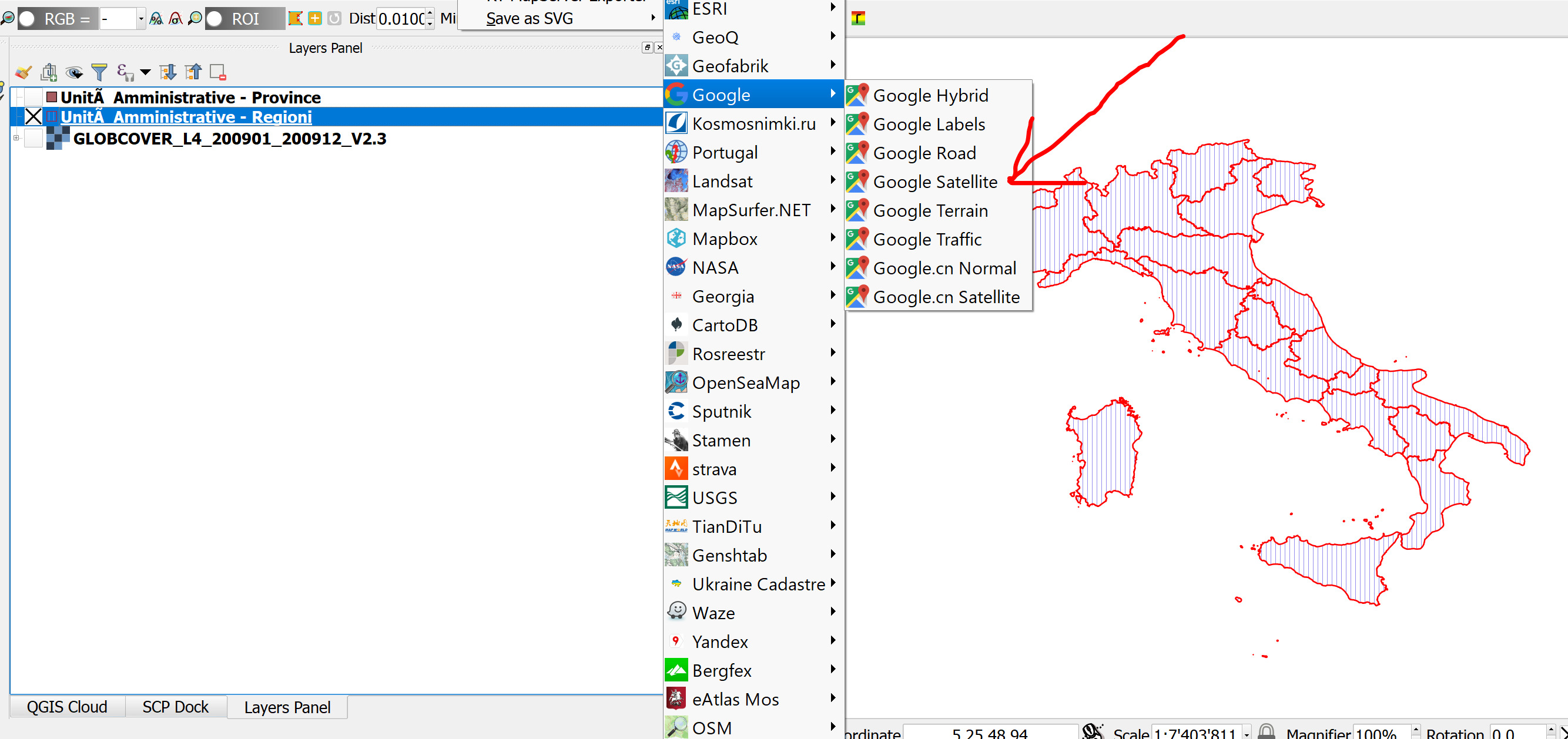Screen dimensions: 1568x739
Task: Expand the ESRI submenu
Action: coord(753,8)
